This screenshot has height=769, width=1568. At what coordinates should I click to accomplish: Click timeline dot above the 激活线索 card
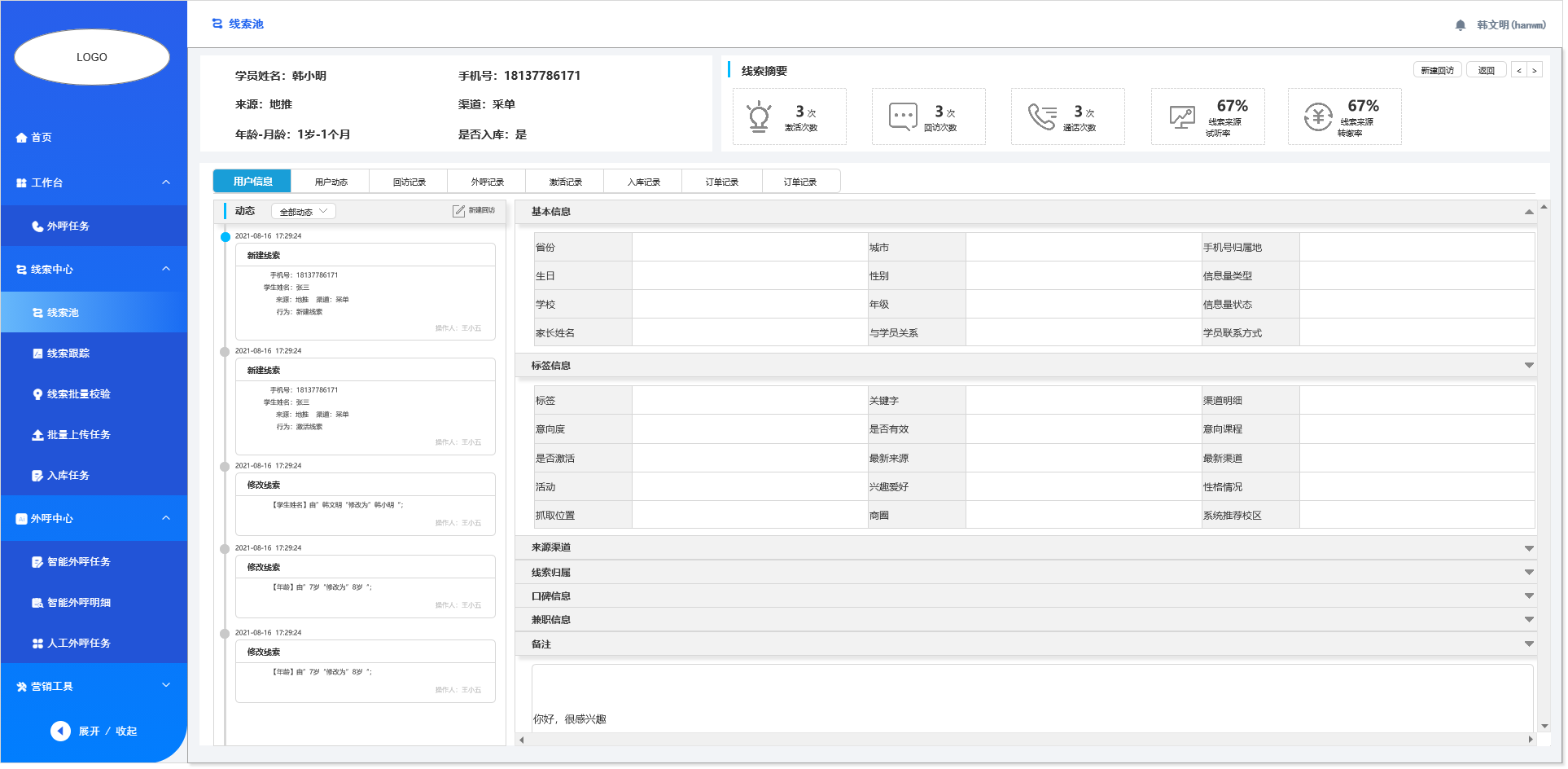click(x=225, y=352)
